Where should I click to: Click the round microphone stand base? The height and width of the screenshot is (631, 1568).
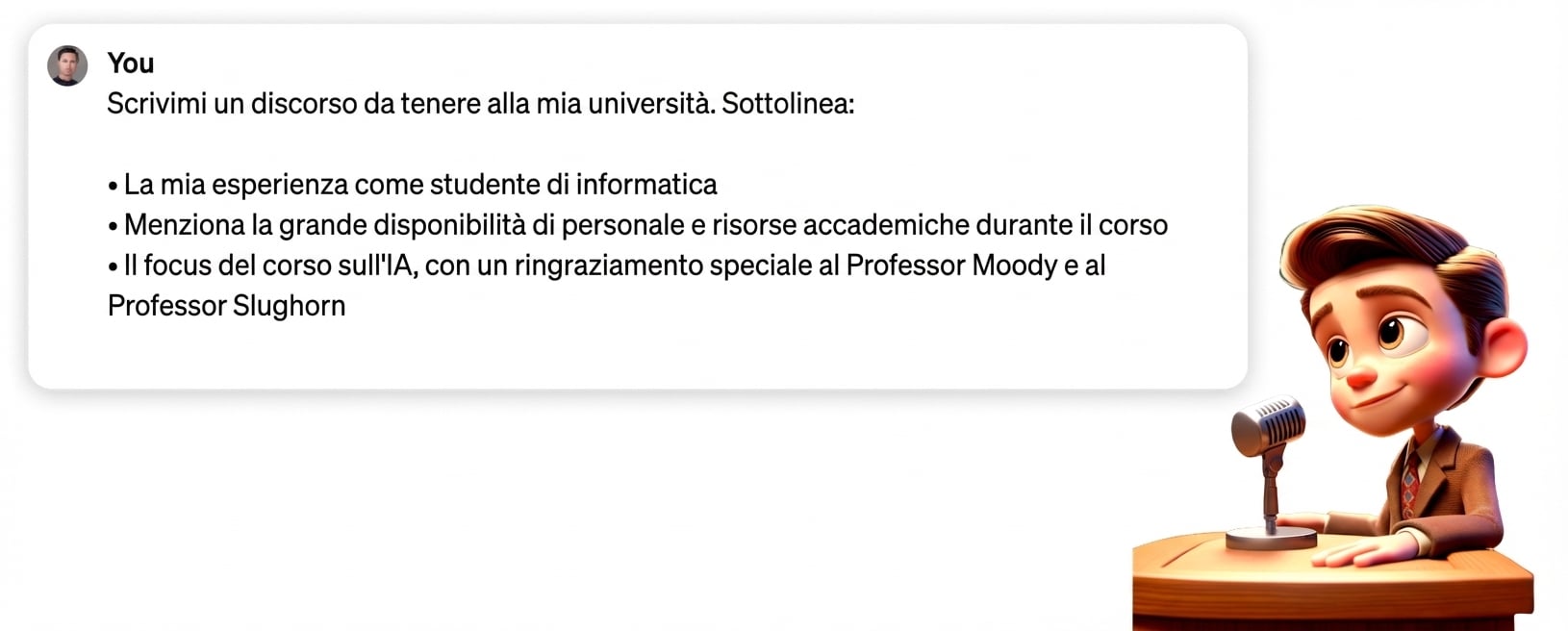1271,538
